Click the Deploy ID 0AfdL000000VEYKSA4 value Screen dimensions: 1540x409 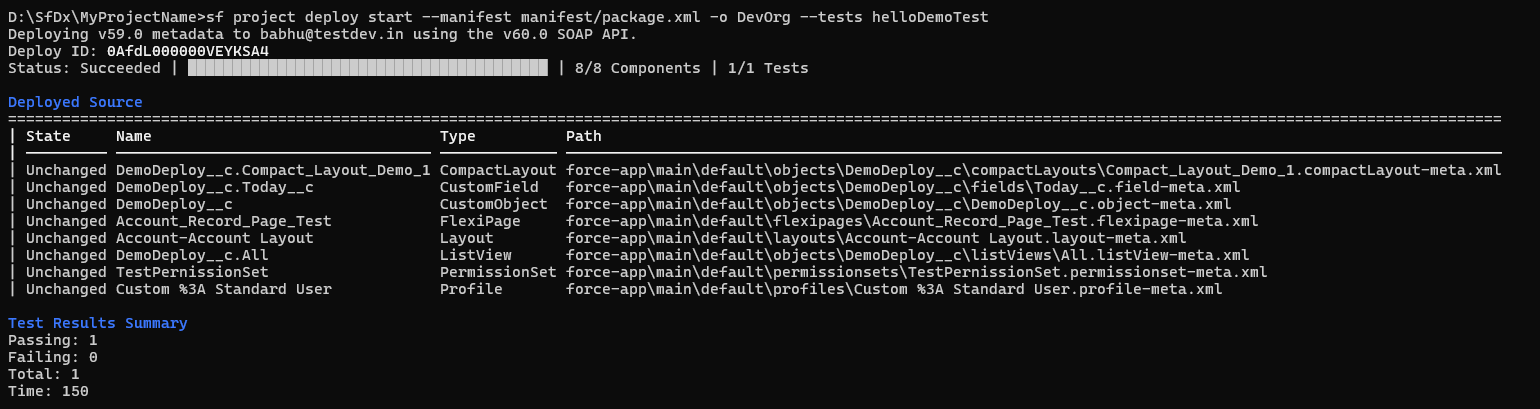click(x=188, y=51)
